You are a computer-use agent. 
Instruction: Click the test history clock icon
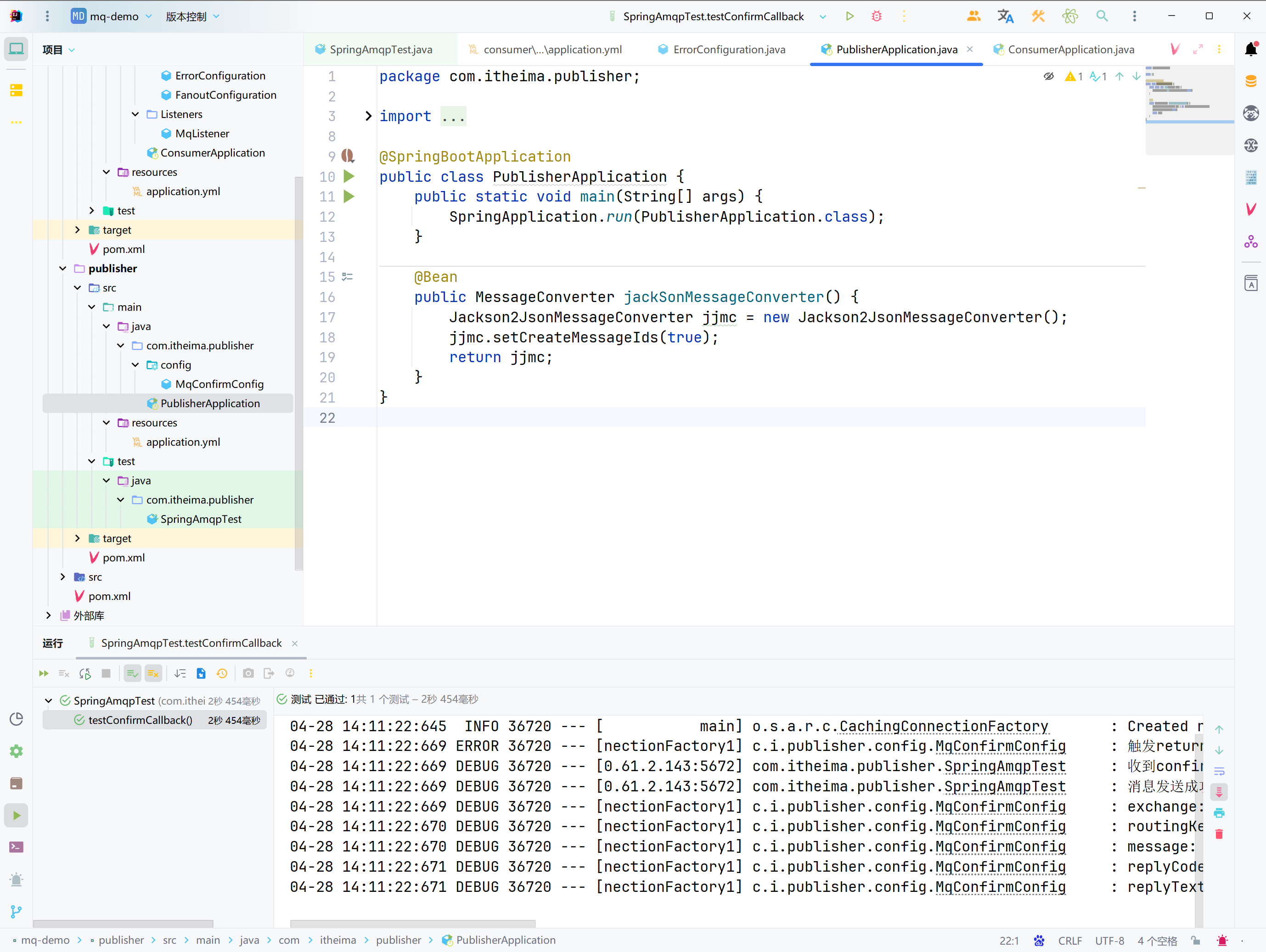tap(222, 673)
